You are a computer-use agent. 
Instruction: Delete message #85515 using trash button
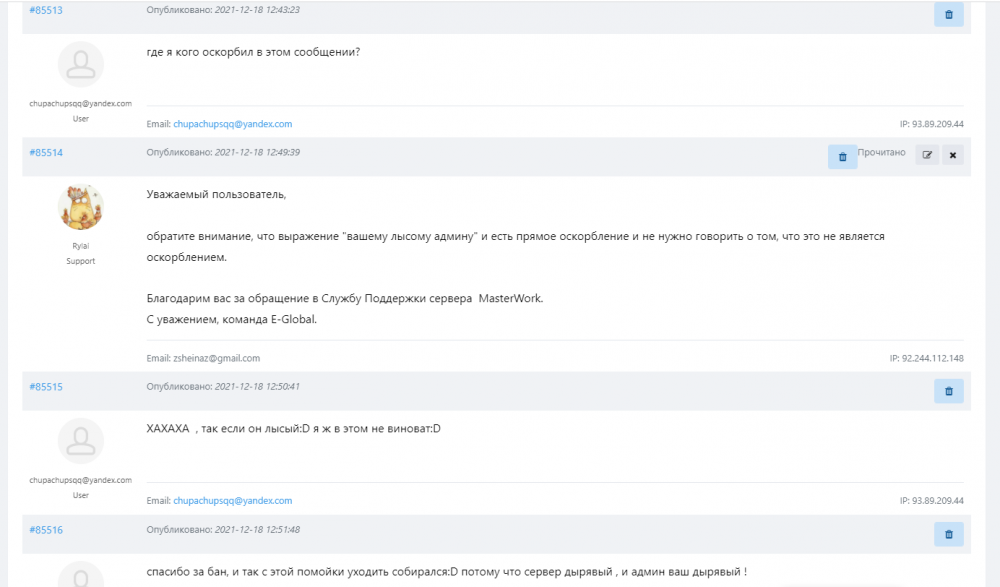click(948, 391)
